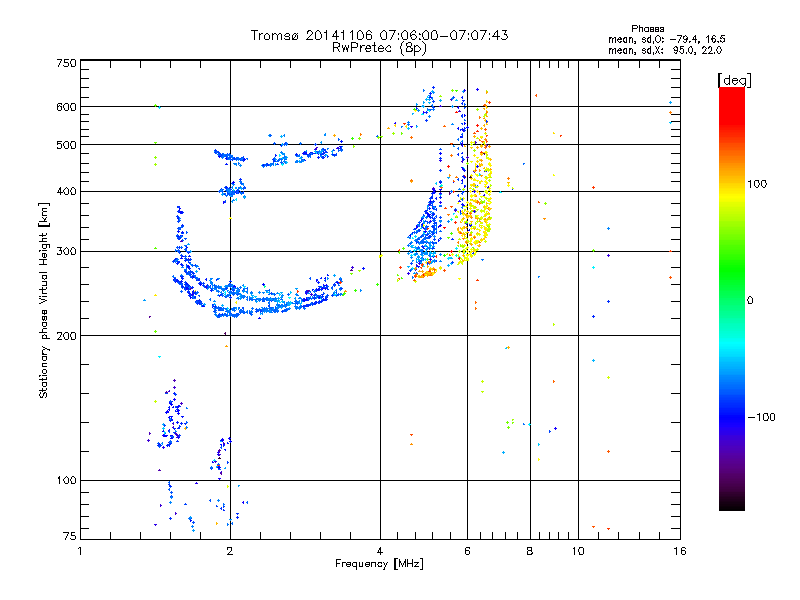Viewport: 800px width, 600px height.
Task: Click the 'mean, sd,O: -79.4, 16.5' line
Action: click(x=666, y=39)
